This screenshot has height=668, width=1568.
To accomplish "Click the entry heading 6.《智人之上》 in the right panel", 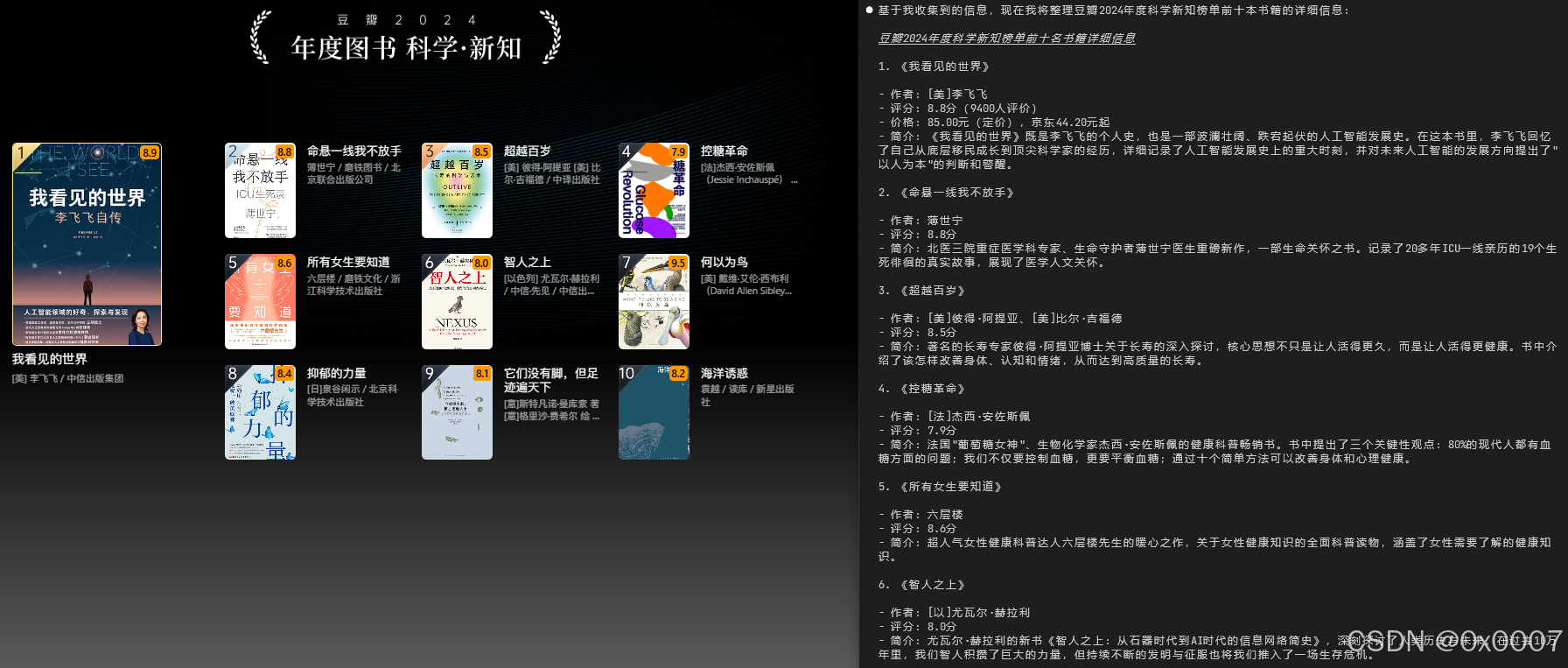I will (x=921, y=585).
